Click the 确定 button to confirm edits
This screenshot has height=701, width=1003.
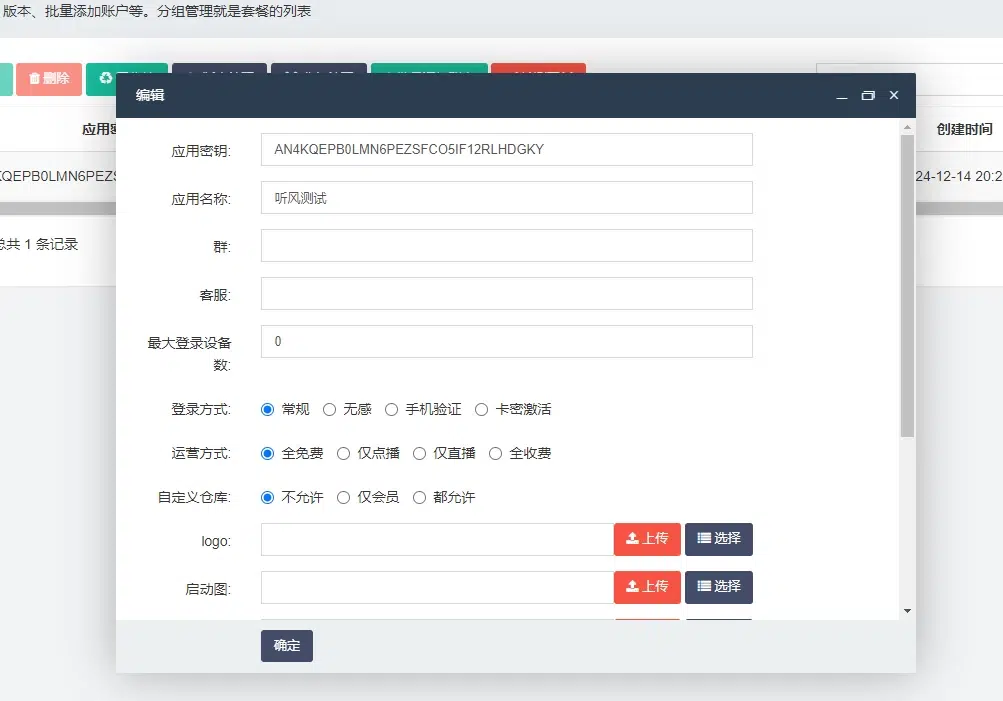[x=286, y=645]
